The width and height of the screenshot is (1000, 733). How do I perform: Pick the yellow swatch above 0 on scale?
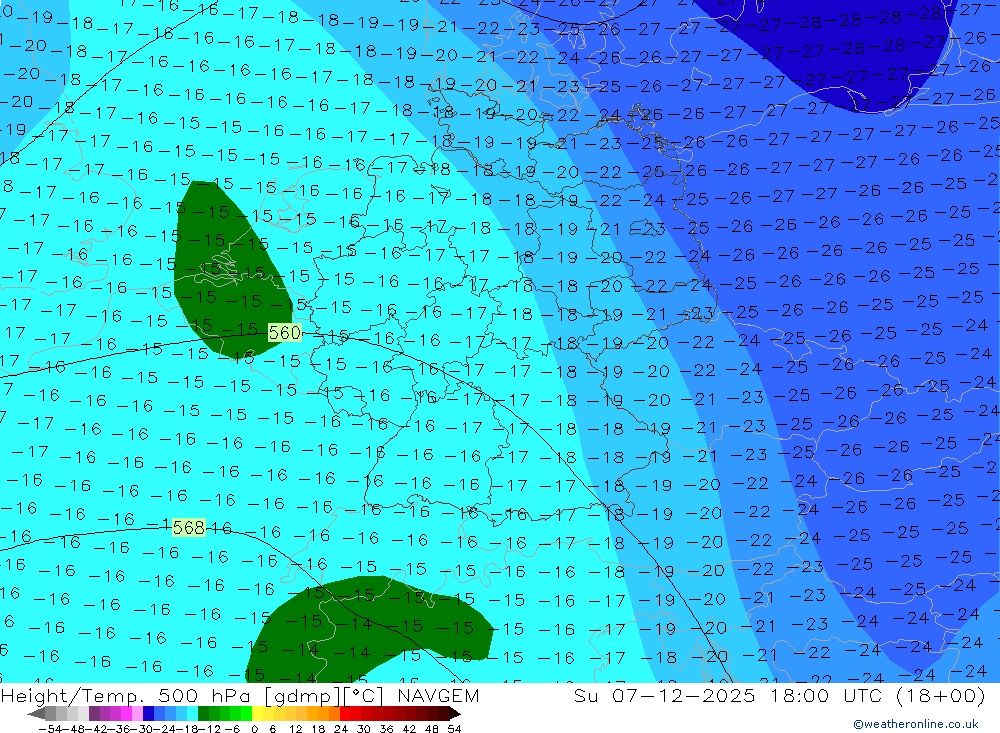pyautogui.click(x=258, y=713)
